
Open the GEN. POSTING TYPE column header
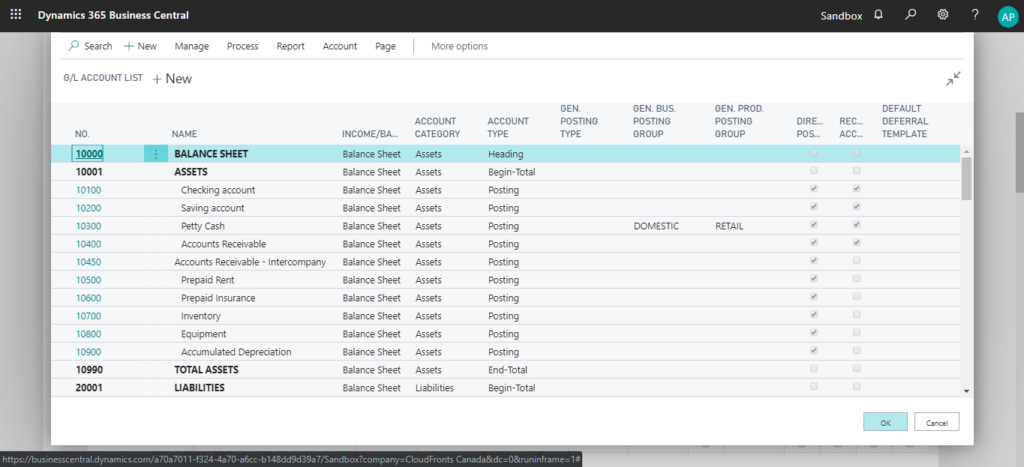(579, 121)
